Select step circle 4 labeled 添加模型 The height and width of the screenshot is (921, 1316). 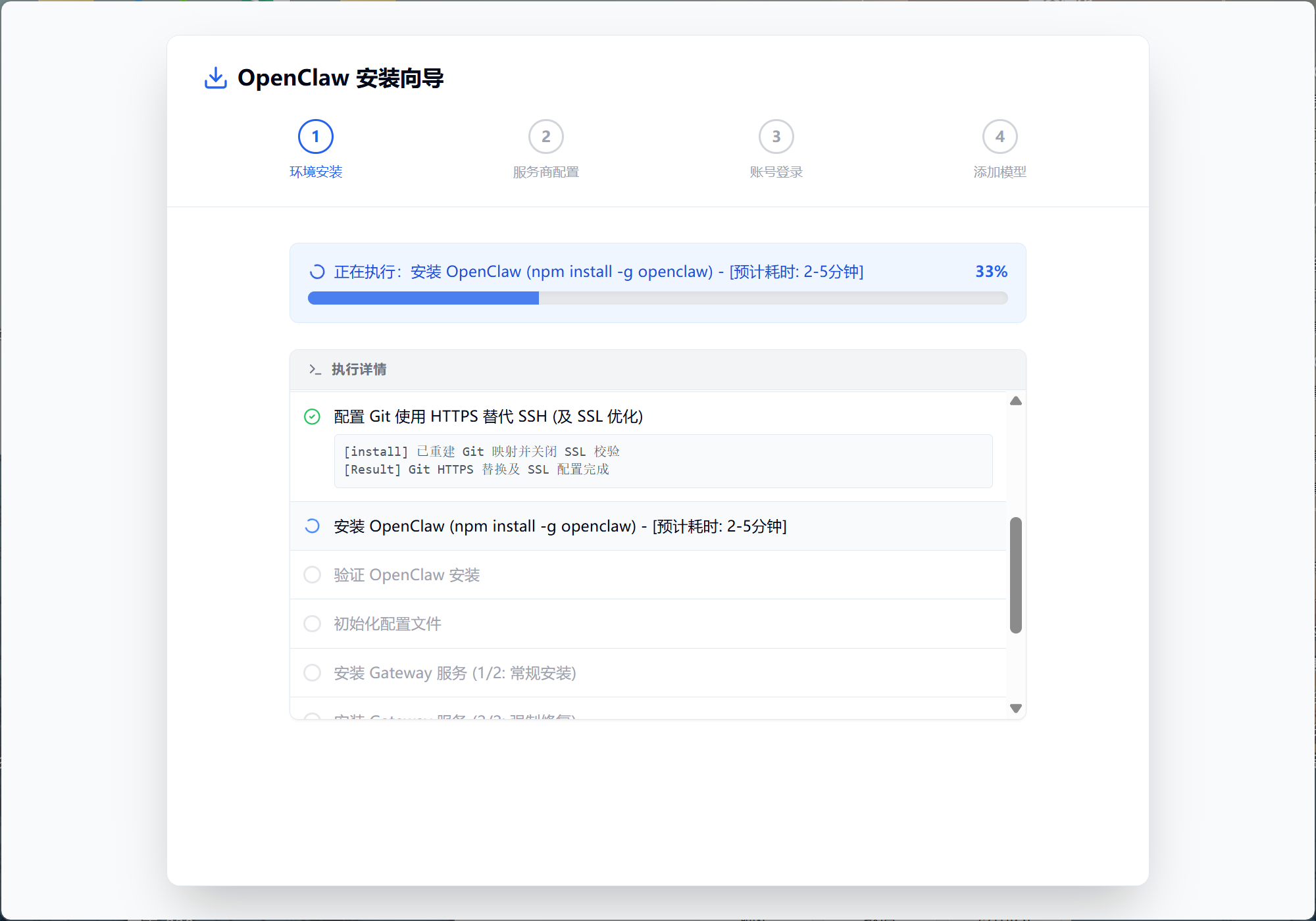click(1000, 136)
